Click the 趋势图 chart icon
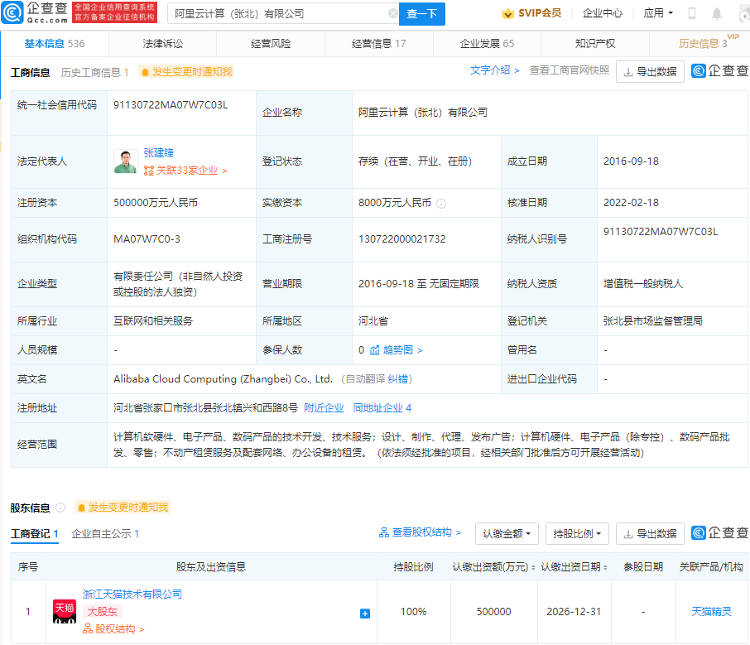This screenshot has width=750, height=645. pos(375,350)
